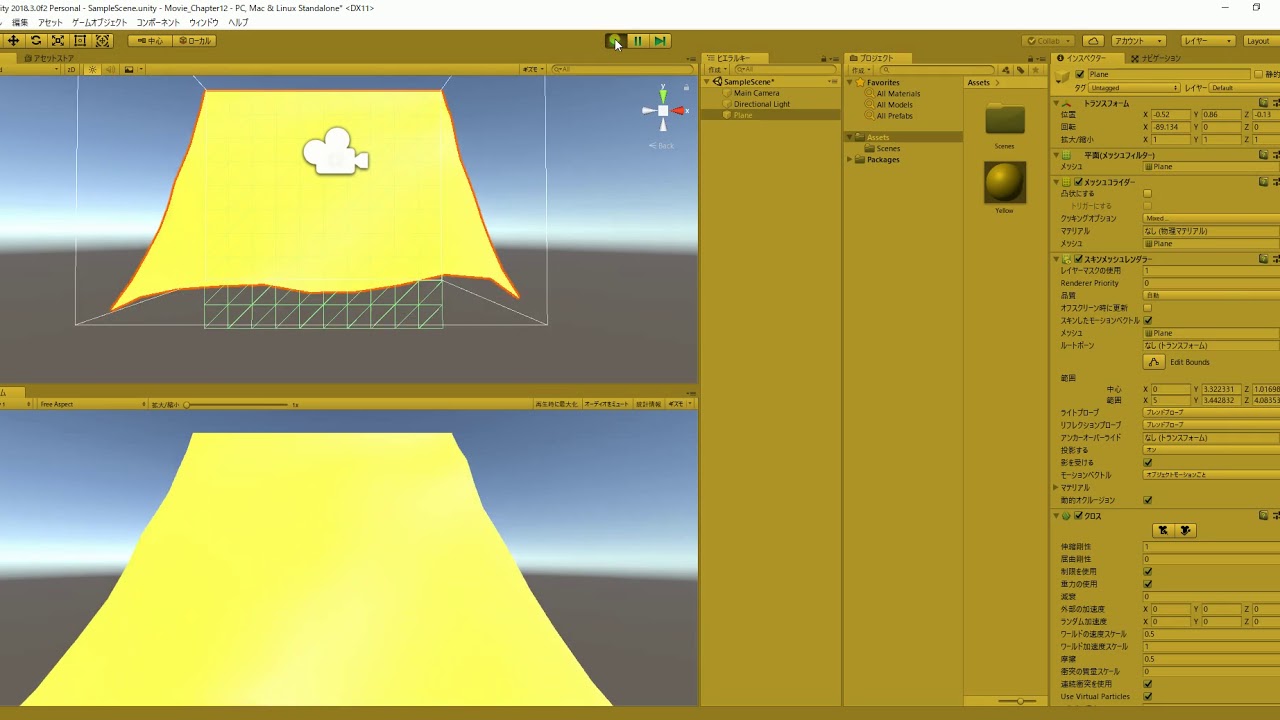Image resolution: width=1280 pixels, height=720 pixels.
Task: Open the ウィンドウ (Window) menu
Action: tap(204, 22)
